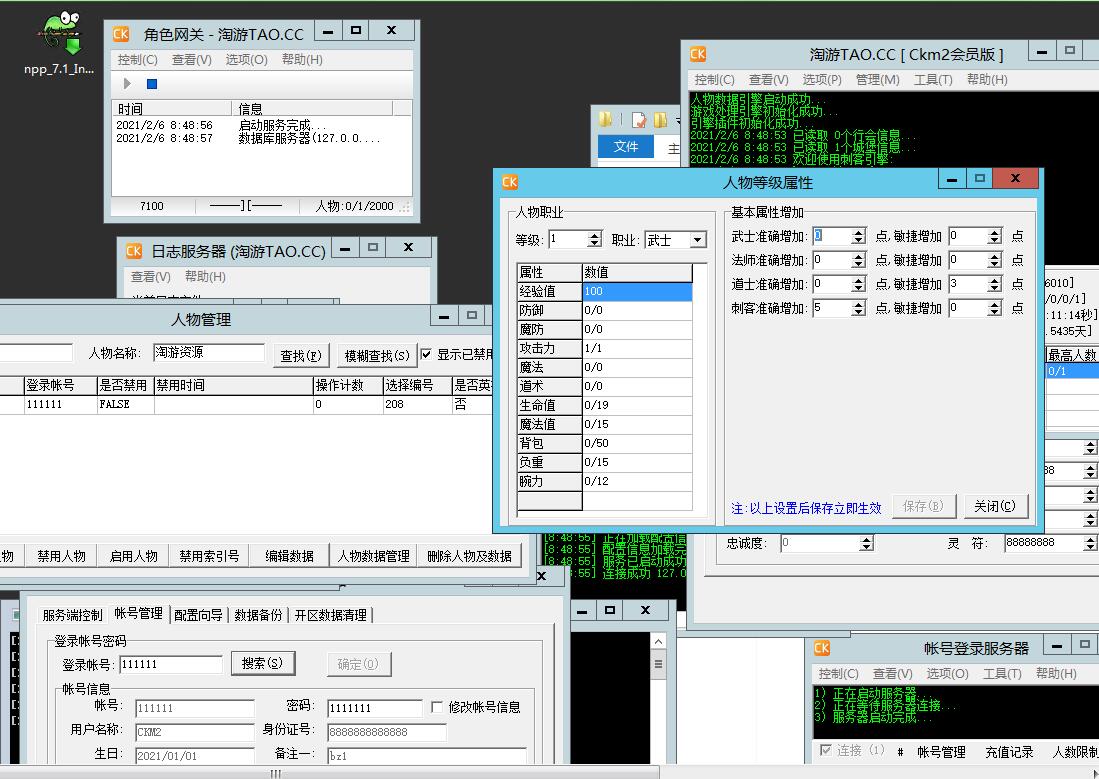This screenshot has height=779, width=1099.
Task: Increase the 等级 spinner value
Action: [x=594, y=235]
